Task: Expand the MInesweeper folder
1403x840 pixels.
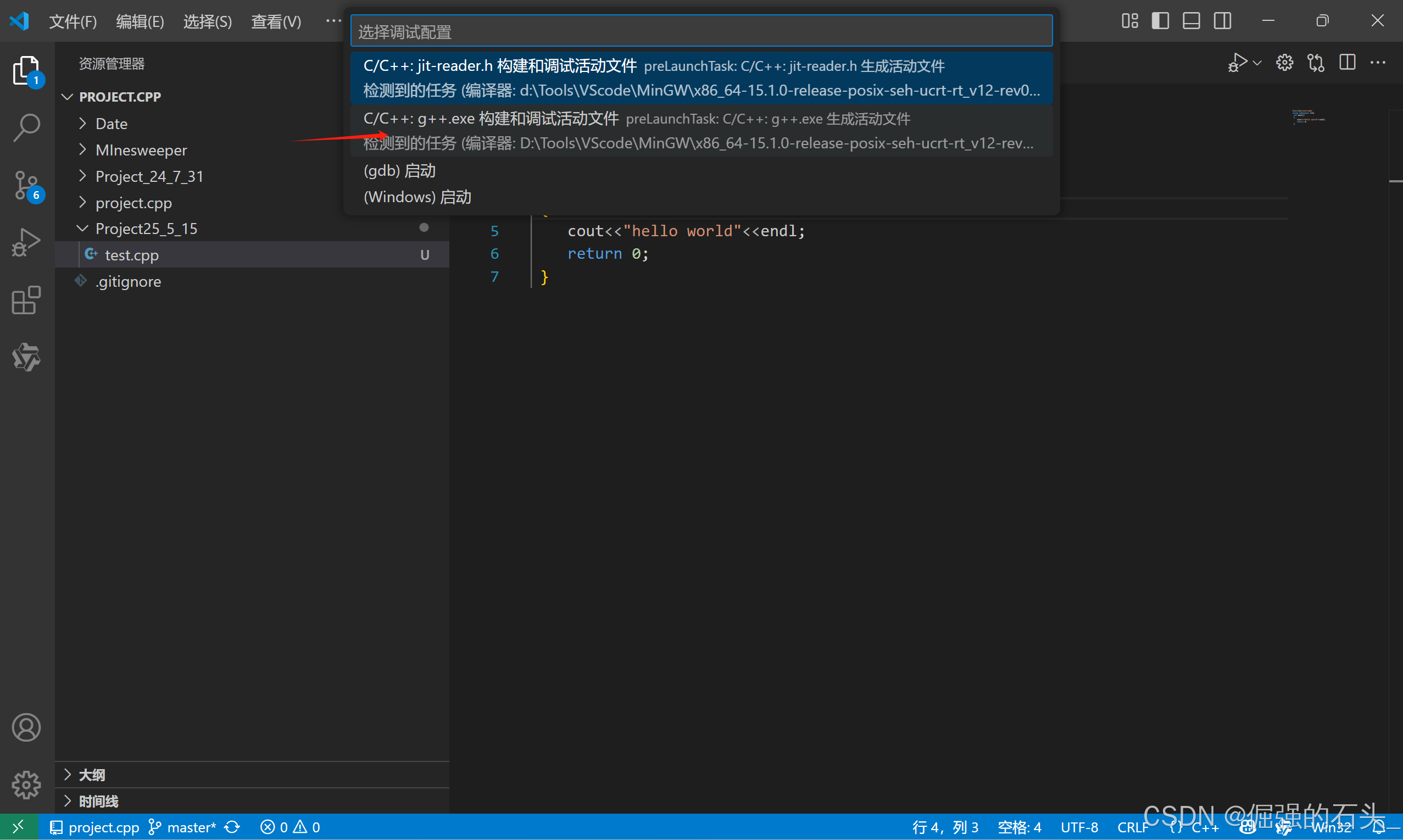Action: pyautogui.click(x=141, y=150)
